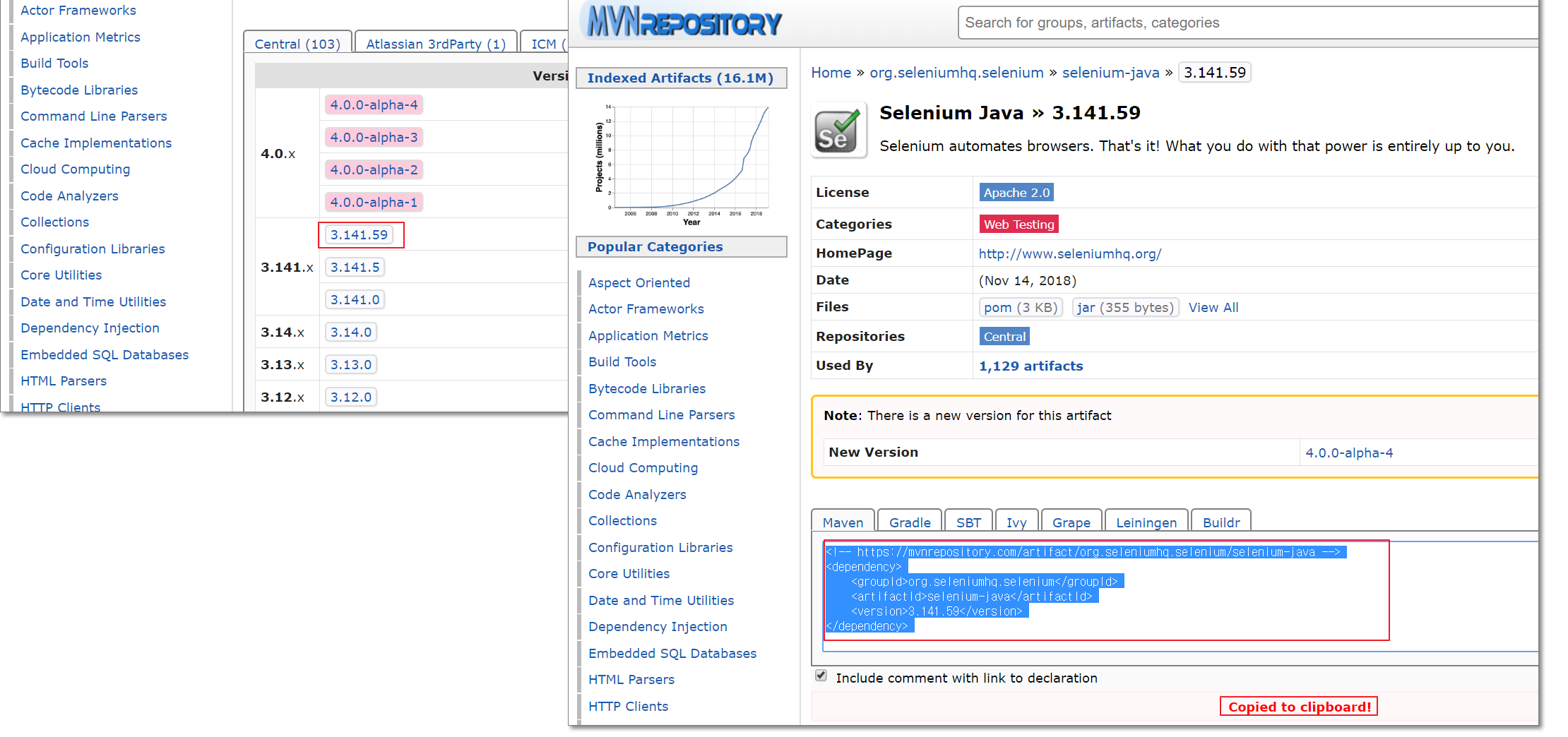1568x737 pixels.
Task: Click the 3.141.59 breadcrumb version badge
Action: (x=1215, y=72)
